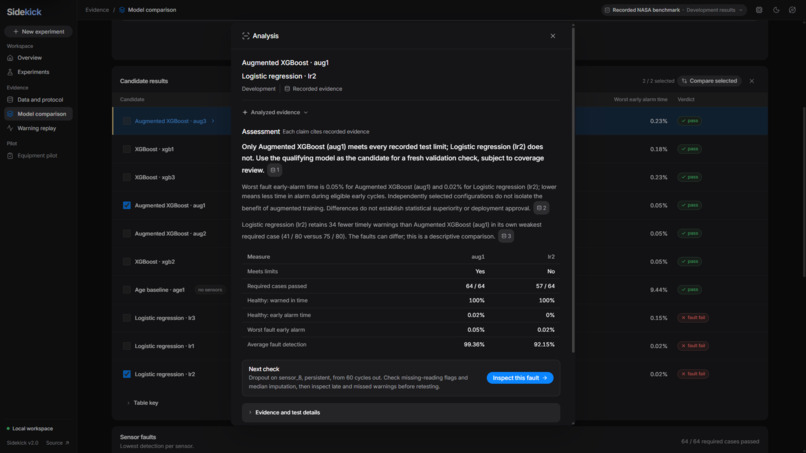Screen dimensions: 806x453
Task: Check the Augmented XGBoost aug2 checkbox
Action: (x=126, y=234)
